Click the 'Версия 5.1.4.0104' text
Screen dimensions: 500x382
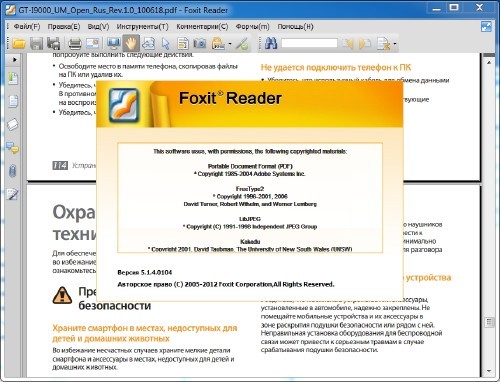coord(145,272)
